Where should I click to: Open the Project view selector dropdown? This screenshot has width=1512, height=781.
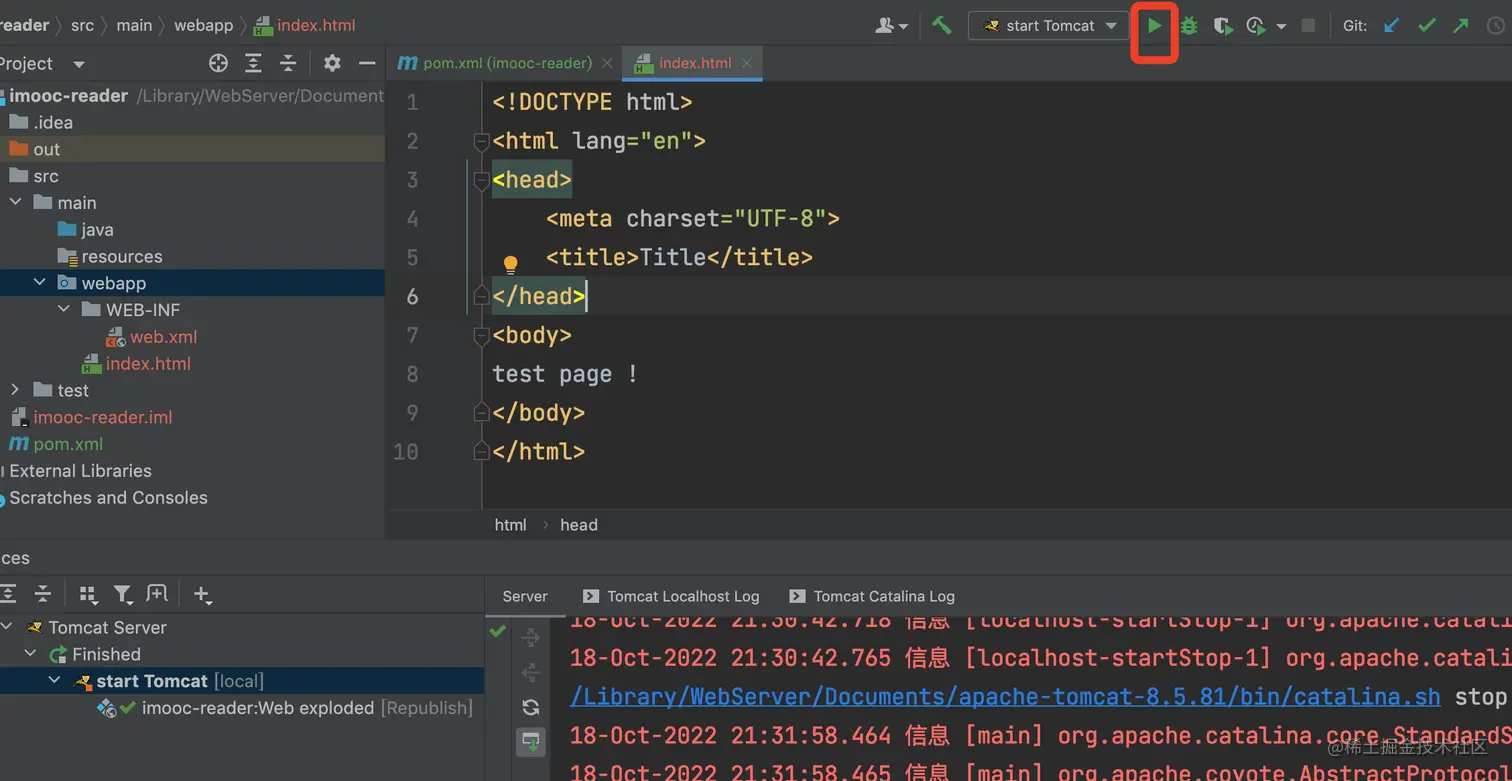[78, 64]
